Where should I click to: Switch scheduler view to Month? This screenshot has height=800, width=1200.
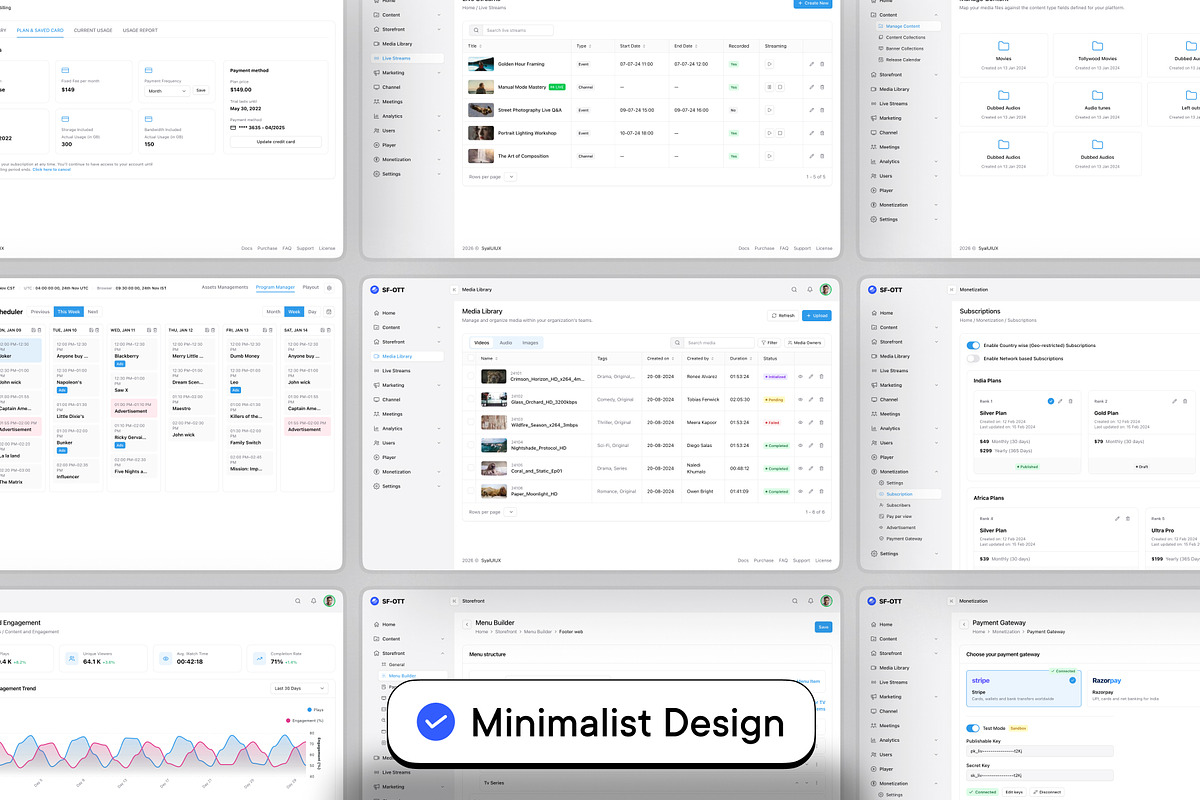(273, 311)
